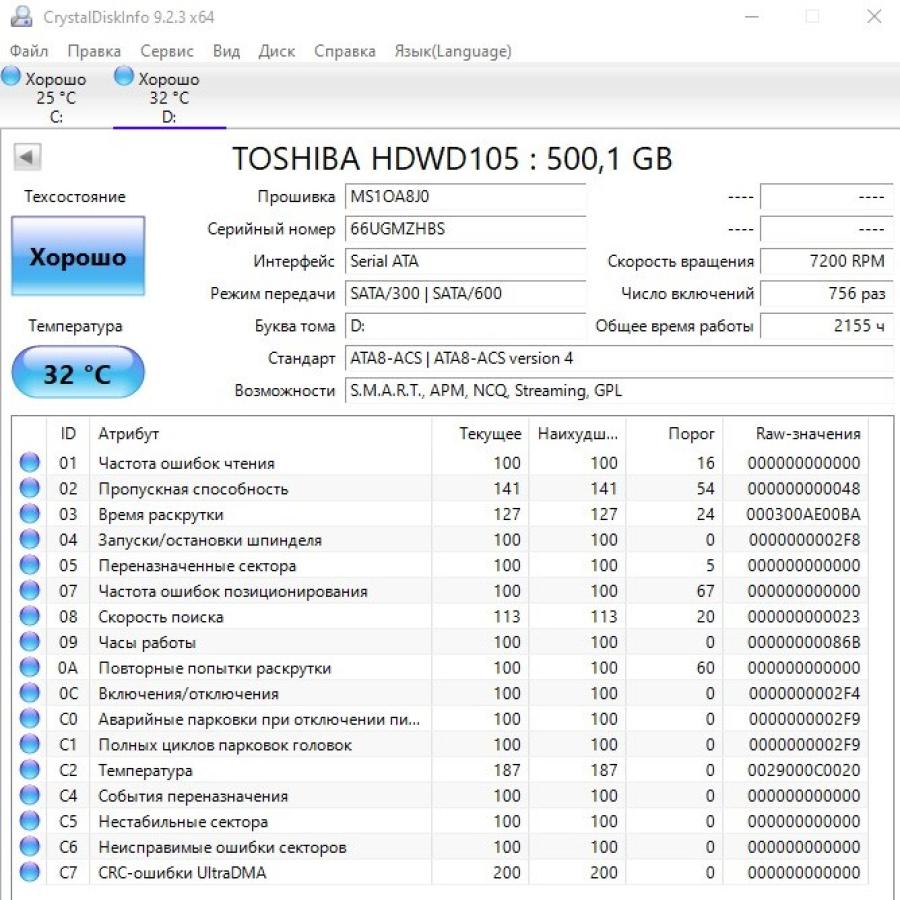Click the 32 °C temperature indicator
Image resolution: width=900 pixels, height=900 pixels.
point(78,372)
